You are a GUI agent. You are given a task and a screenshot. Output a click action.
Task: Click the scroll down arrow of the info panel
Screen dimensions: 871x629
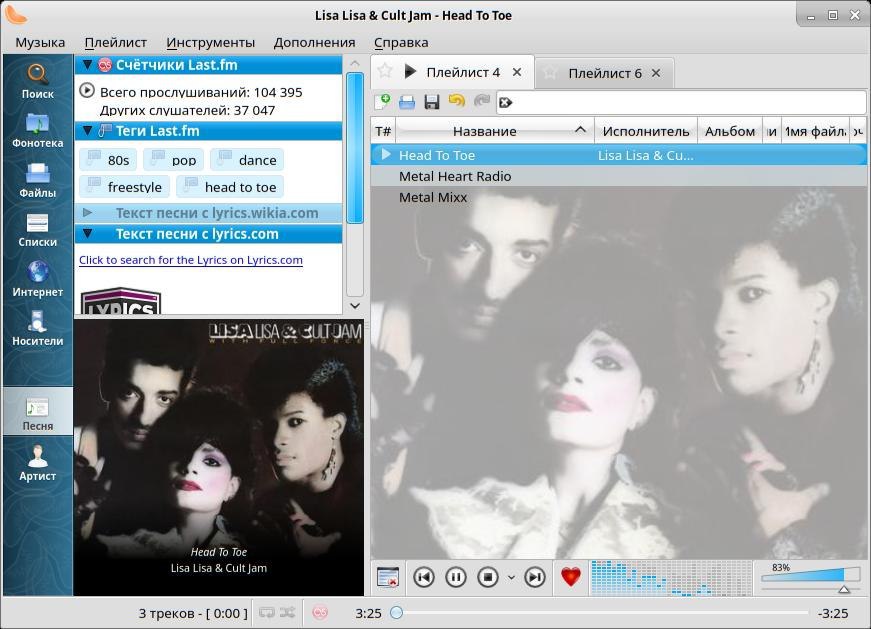(355, 306)
